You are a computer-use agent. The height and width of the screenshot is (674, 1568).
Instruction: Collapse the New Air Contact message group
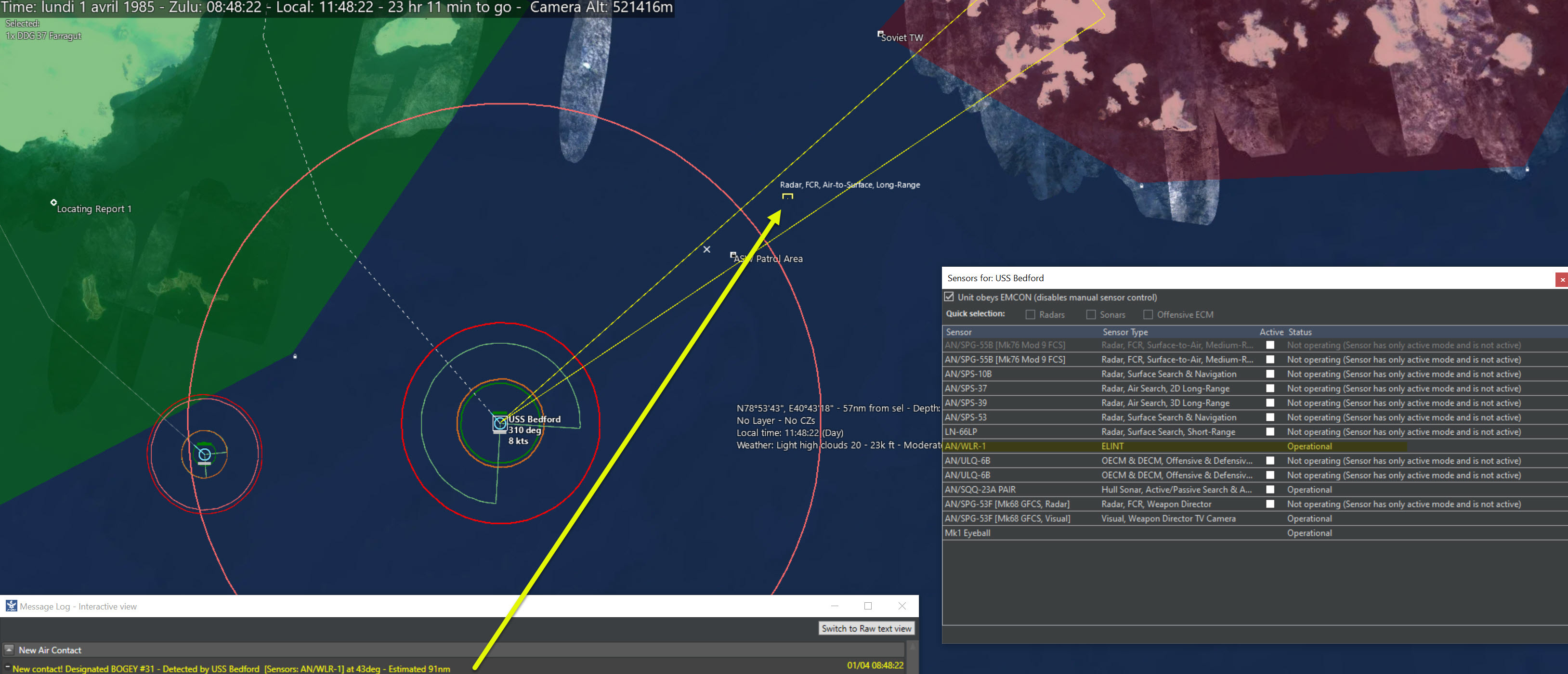pyautogui.click(x=9, y=649)
